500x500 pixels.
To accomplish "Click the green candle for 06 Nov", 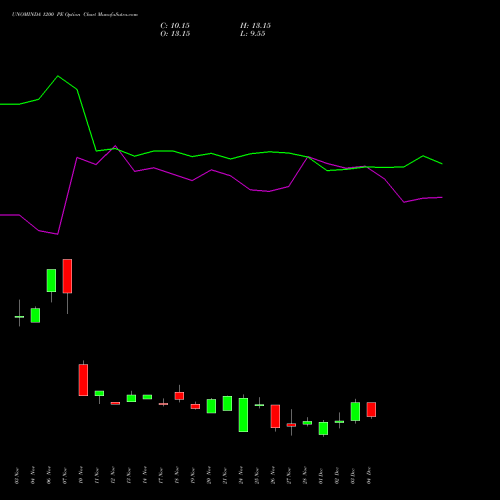I will pyautogui.click(x=51, y=280).
